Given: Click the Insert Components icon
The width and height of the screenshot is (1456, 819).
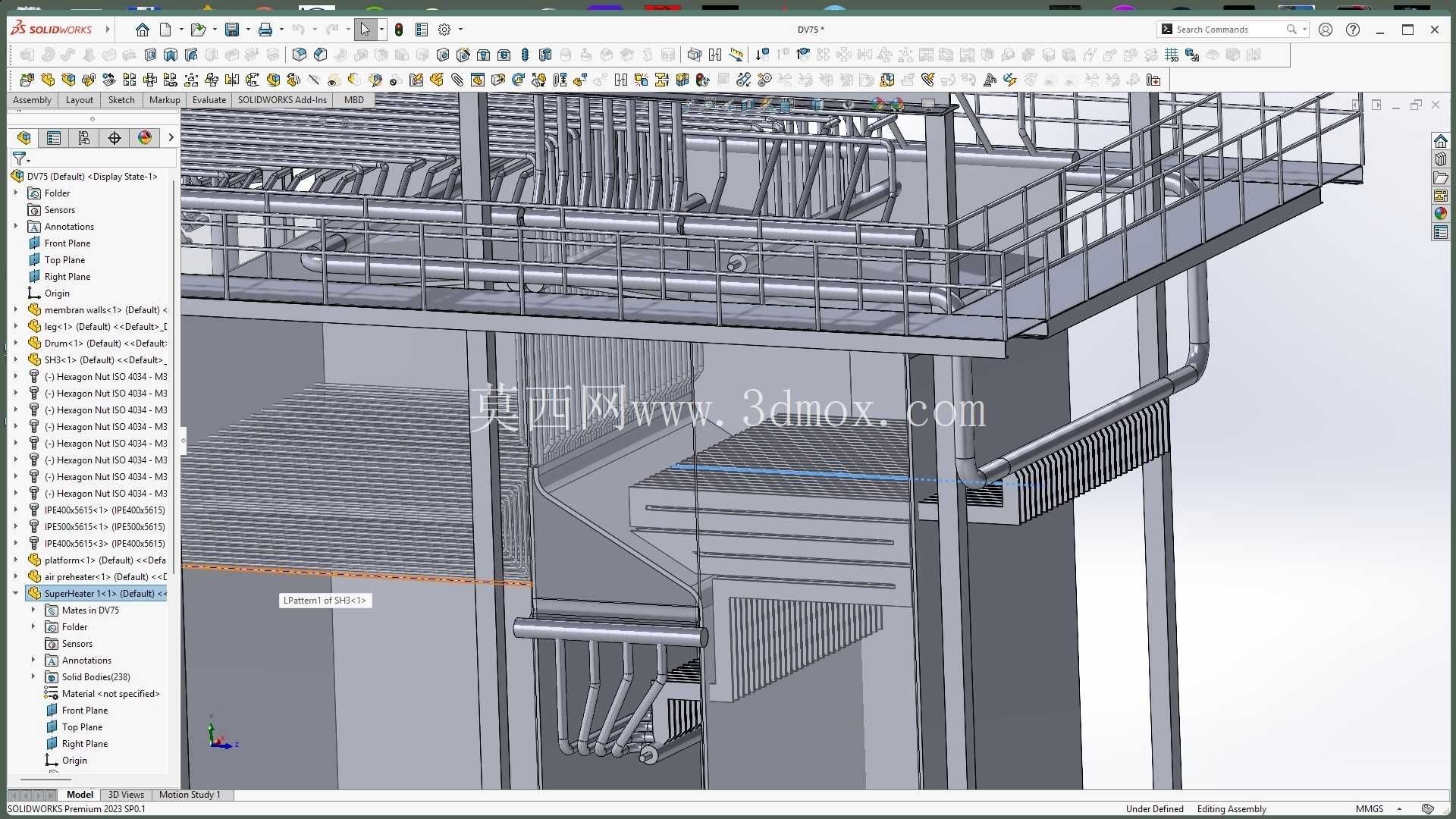Looking at the screenshot, I should (27, 80).
